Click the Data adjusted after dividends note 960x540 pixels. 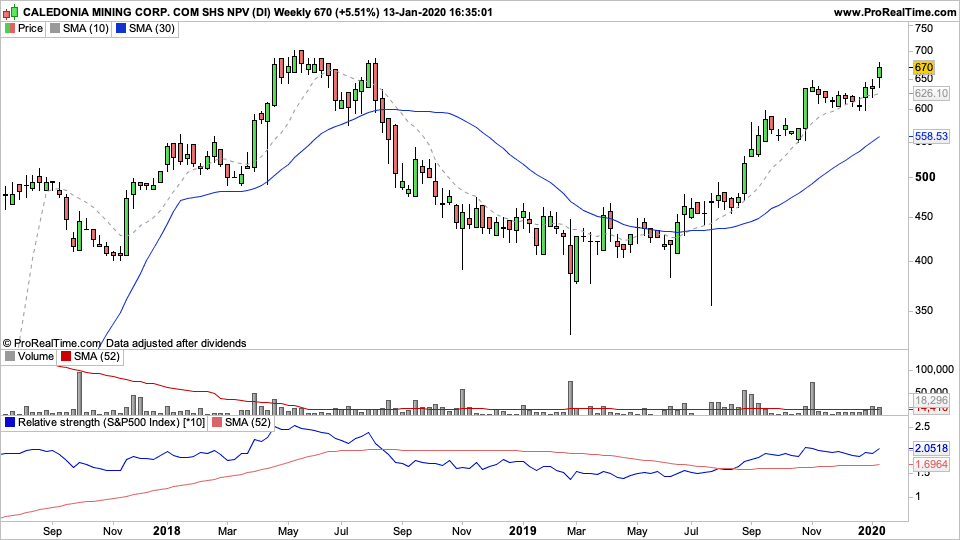pos(176,343)
